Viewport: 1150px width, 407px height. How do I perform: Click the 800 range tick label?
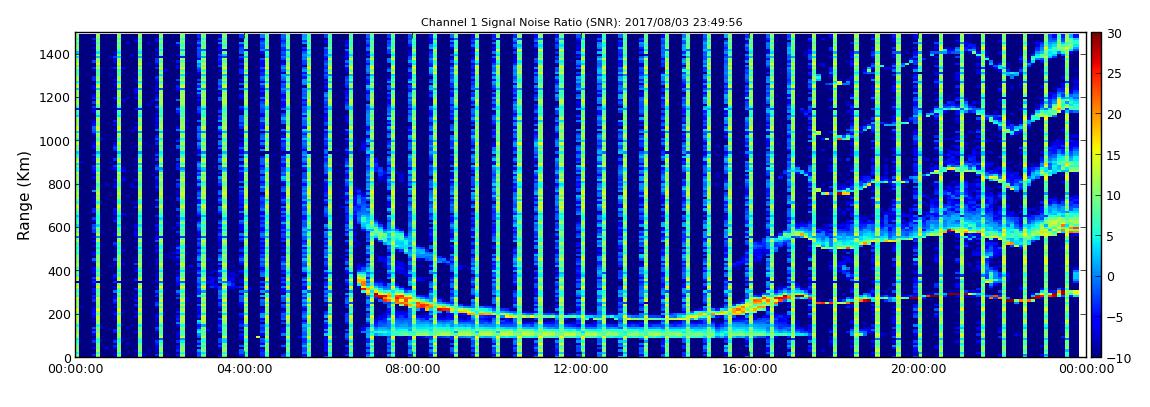(59, 184)
